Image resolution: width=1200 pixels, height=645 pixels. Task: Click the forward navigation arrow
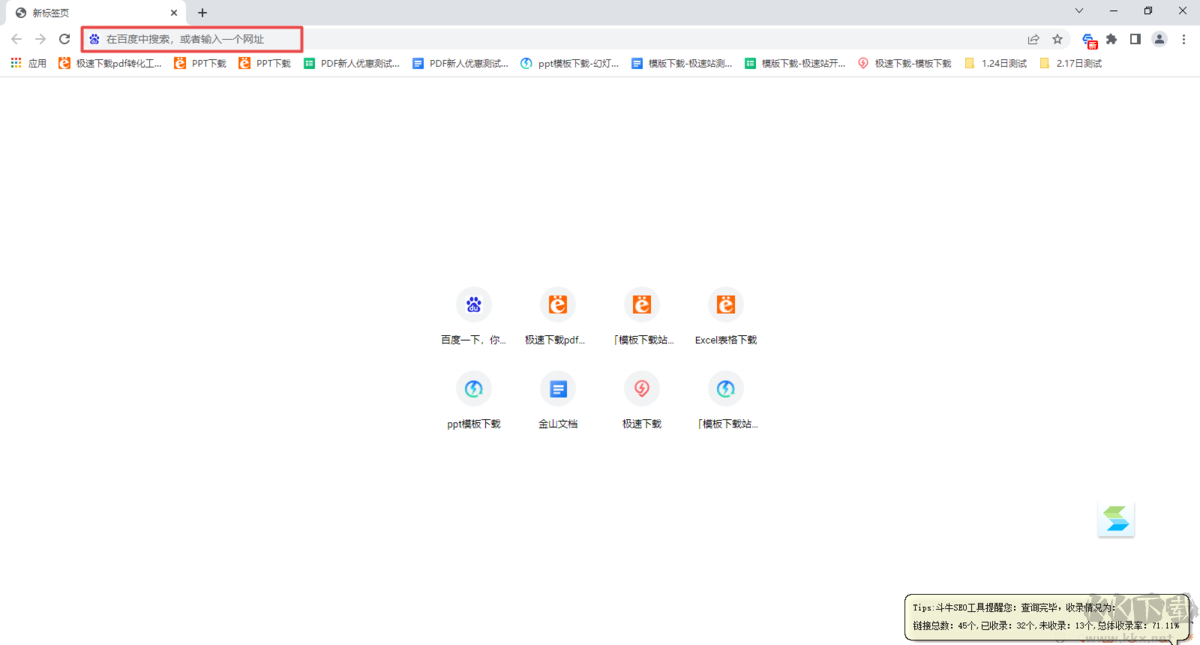click(x=40, y=39)
